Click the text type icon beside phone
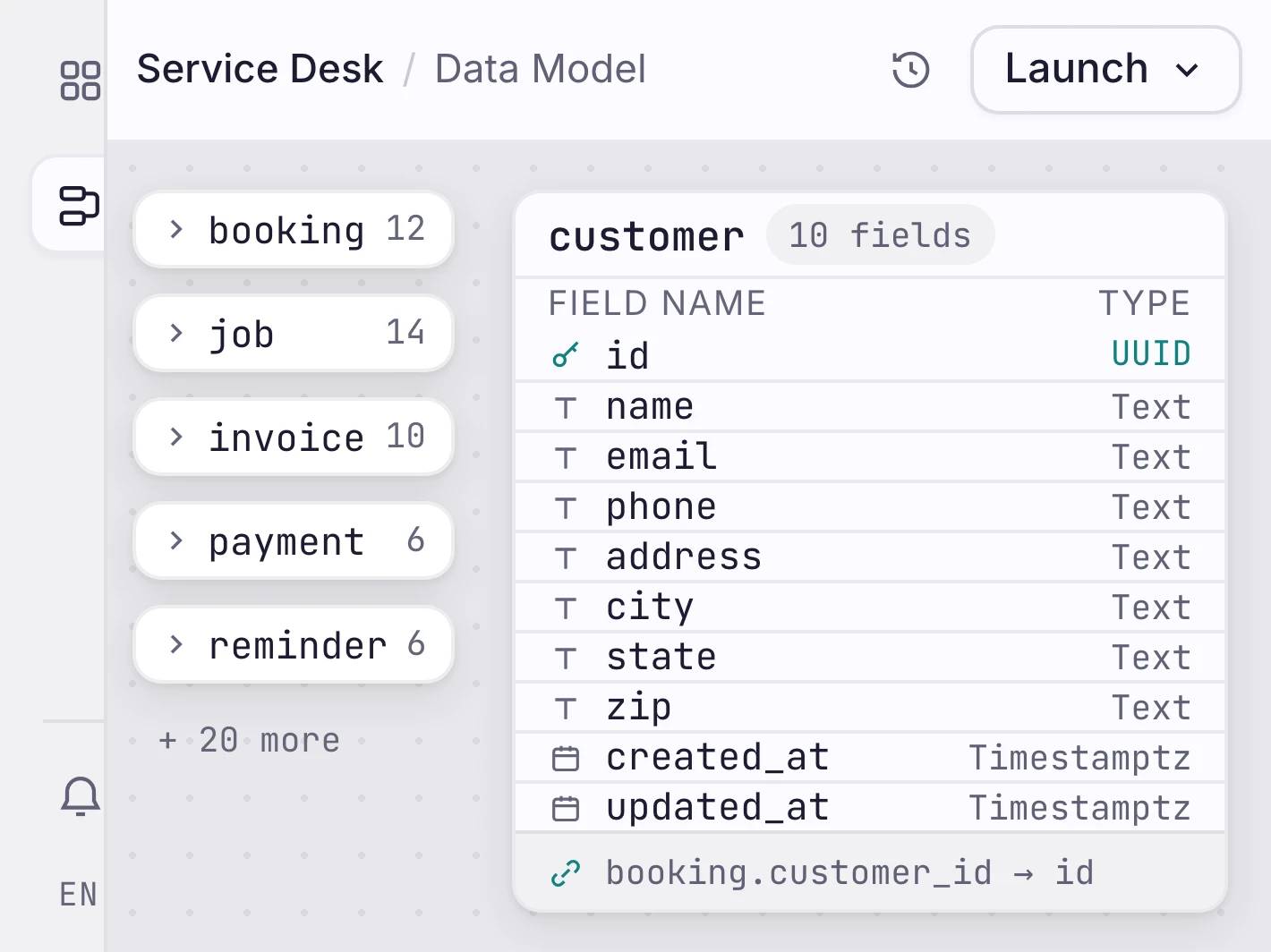1271x952 pixels. tap(566, 508)
